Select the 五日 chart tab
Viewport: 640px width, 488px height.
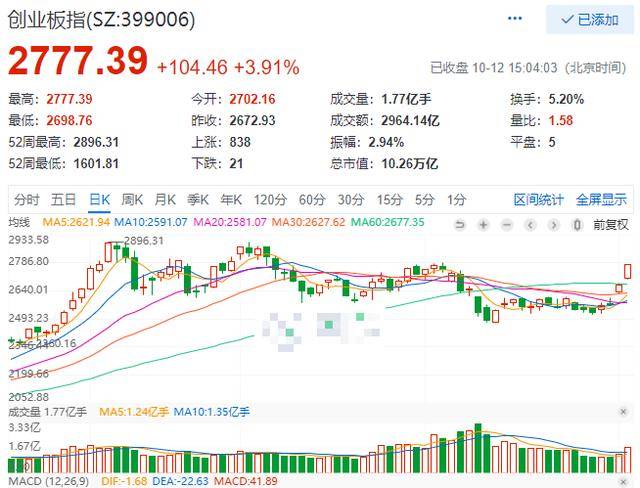coord(64,199)
